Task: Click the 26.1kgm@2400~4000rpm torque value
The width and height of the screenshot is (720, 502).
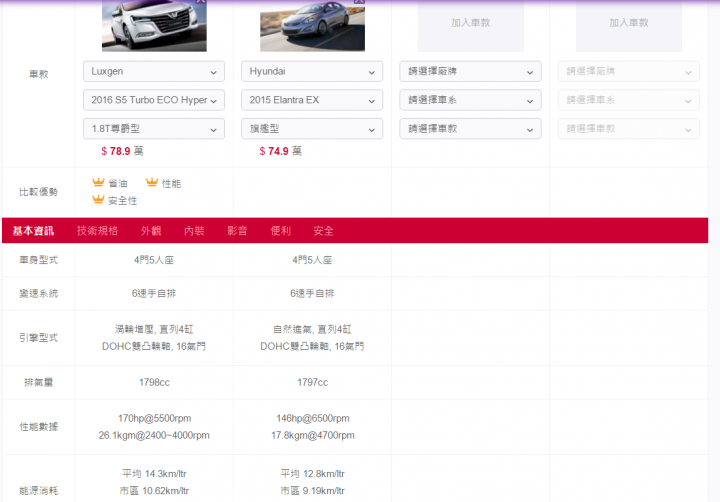Action: (154, 435)
